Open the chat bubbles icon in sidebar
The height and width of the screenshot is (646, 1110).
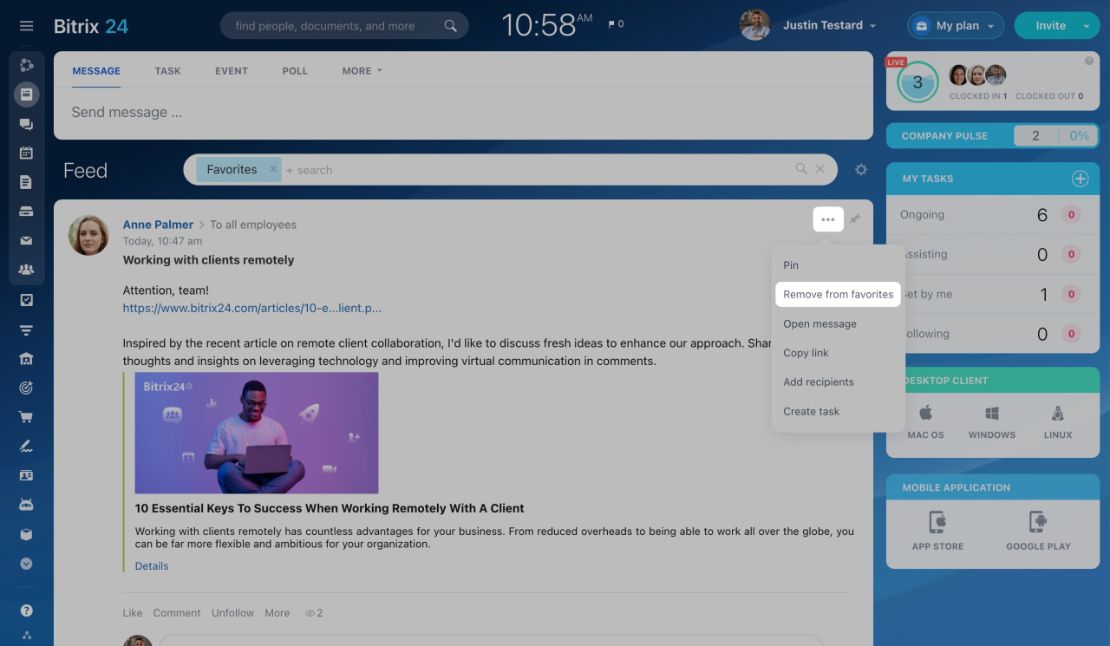26,124
